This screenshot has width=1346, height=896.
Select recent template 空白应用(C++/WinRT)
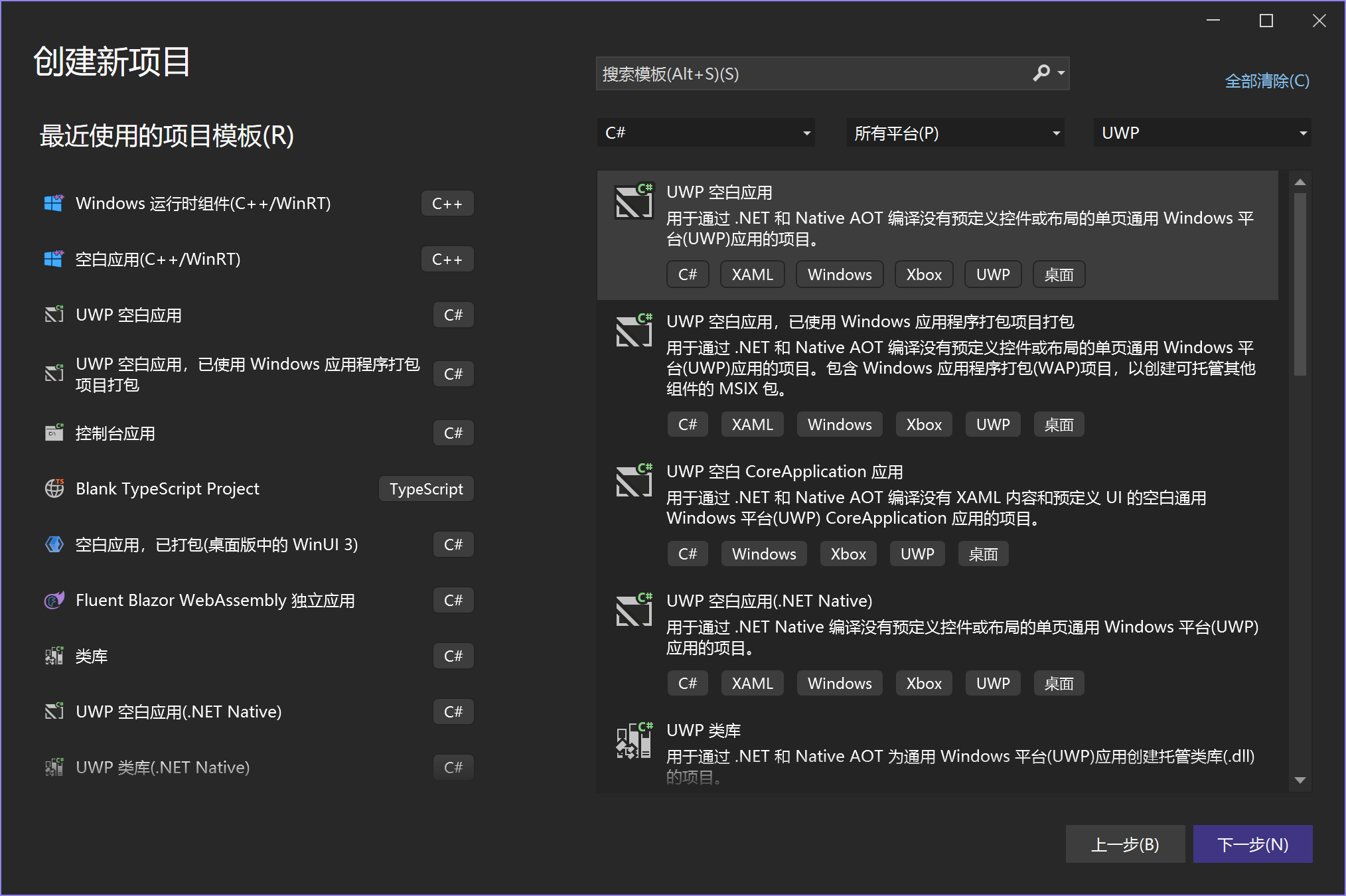[x=158, y=259]
